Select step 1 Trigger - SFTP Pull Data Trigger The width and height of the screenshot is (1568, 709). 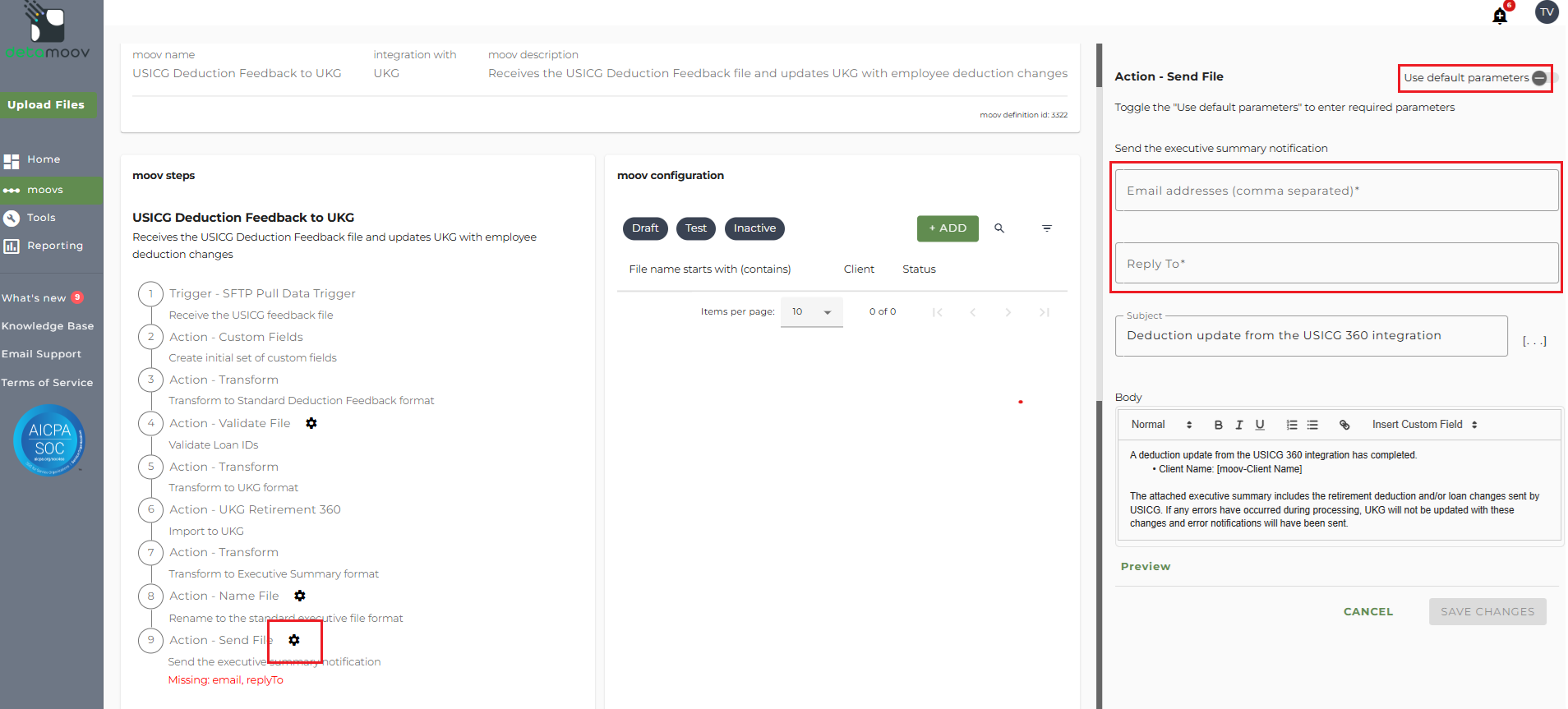click(262, 293)
